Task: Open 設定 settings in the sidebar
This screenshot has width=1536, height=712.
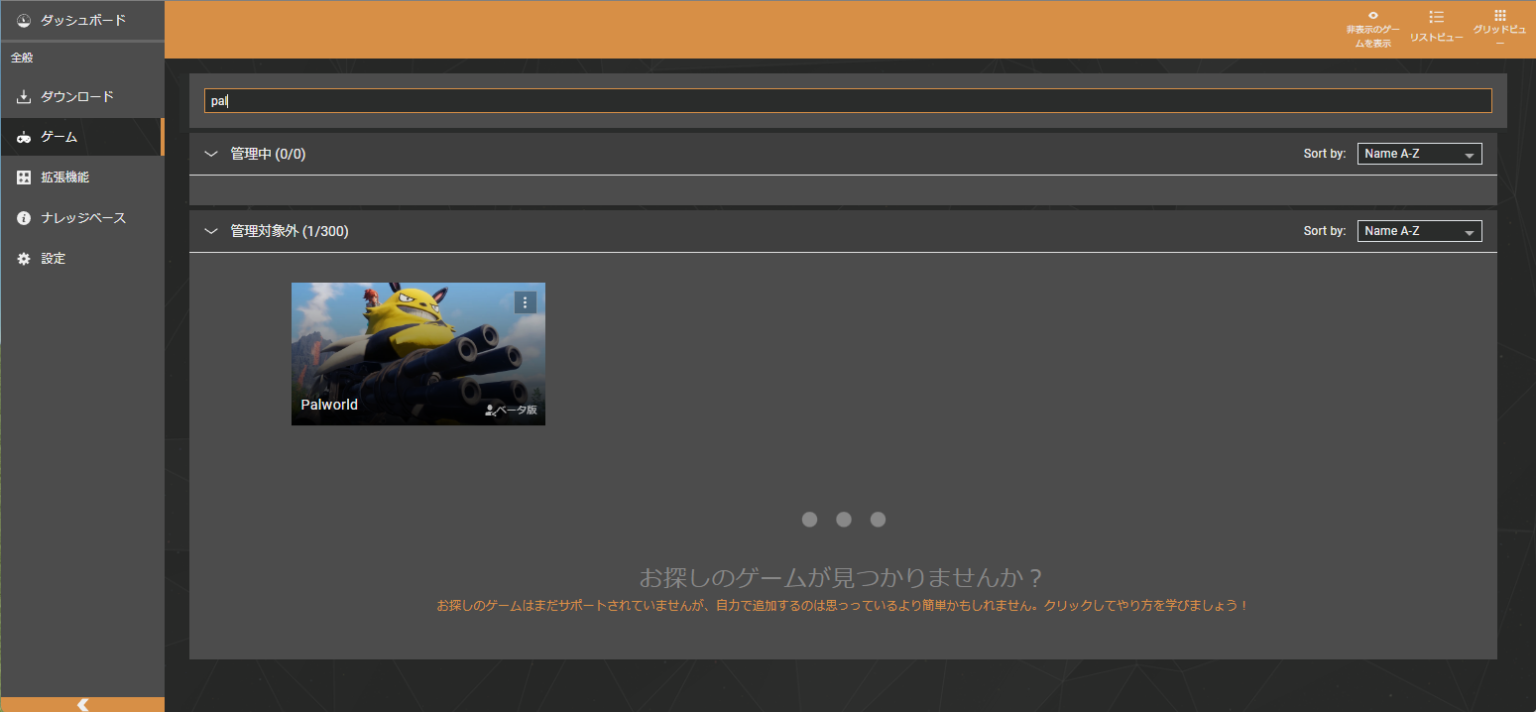Action: (x=23, y=258)
